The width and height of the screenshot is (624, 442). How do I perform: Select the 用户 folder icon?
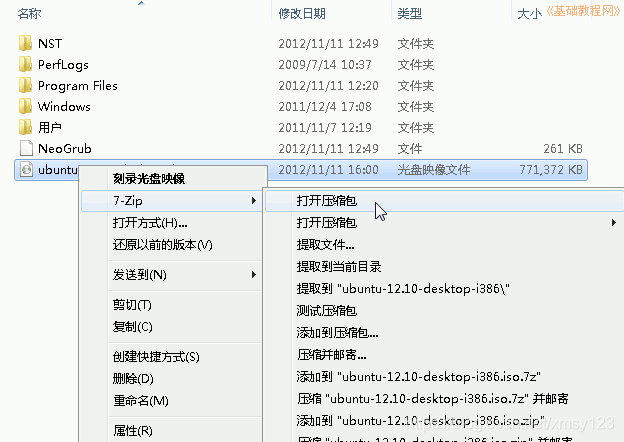pos(25,127)
